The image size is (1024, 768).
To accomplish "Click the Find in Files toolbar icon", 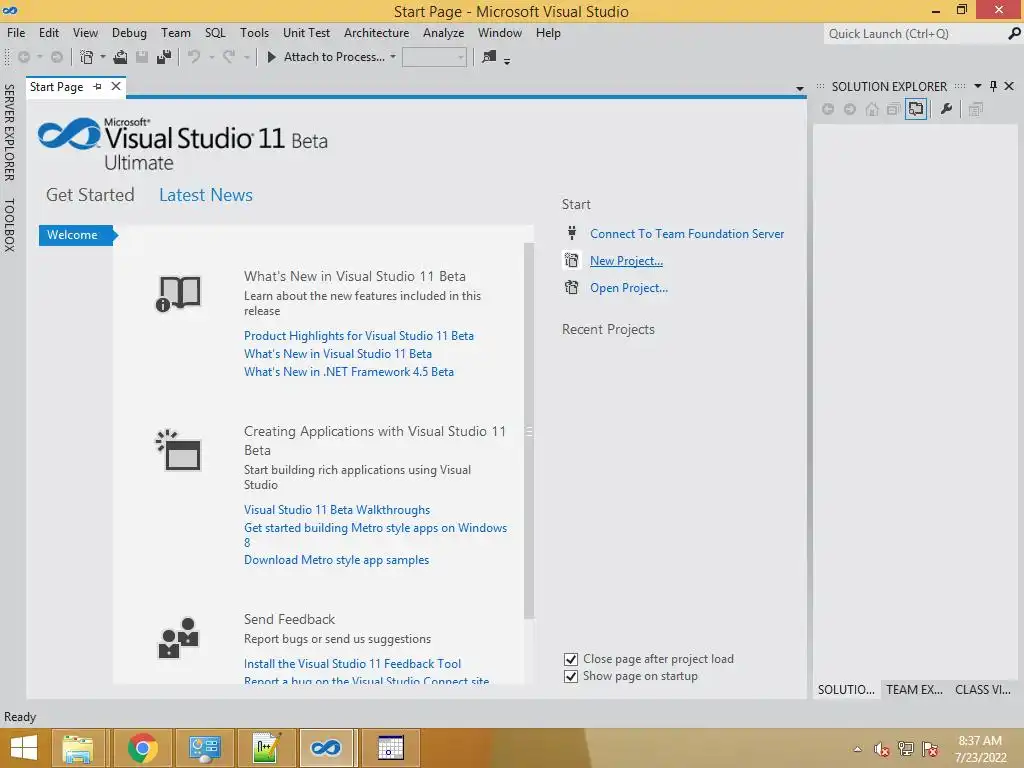I will coord(488,57).
